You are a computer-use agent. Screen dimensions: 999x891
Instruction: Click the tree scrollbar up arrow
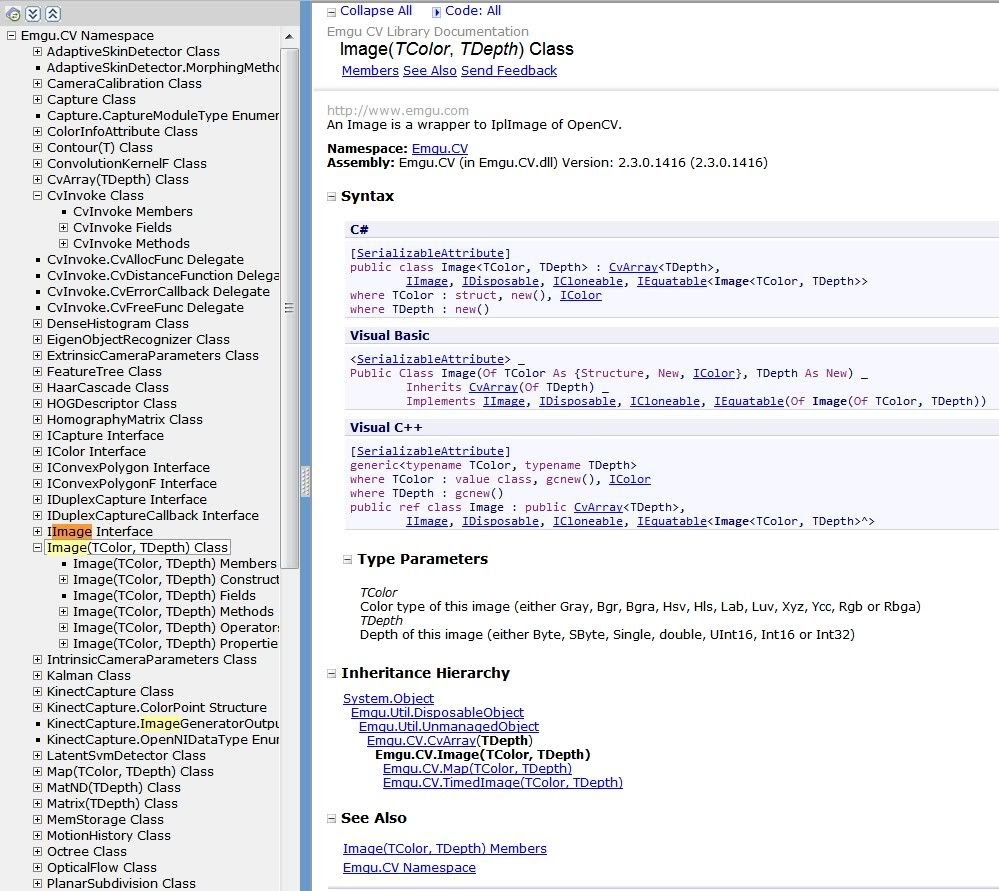click(x=289, y=36)
